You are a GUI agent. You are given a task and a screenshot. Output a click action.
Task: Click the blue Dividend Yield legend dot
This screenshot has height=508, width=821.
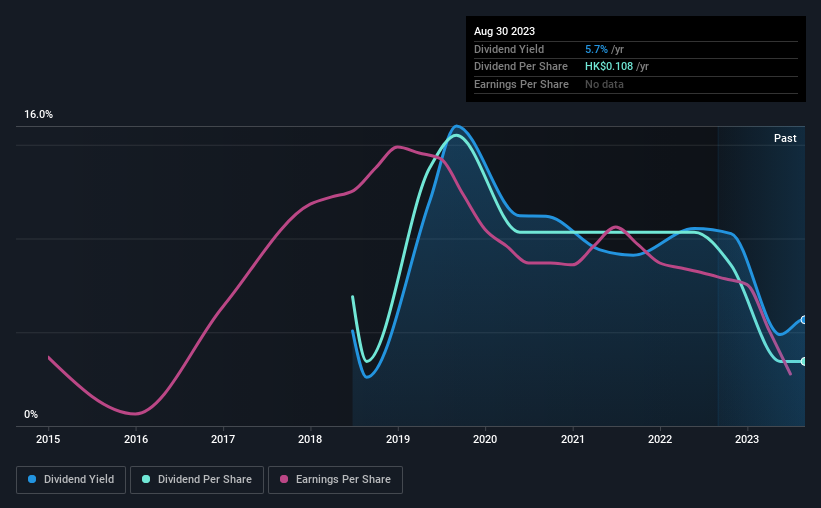[x=33, y=480]
